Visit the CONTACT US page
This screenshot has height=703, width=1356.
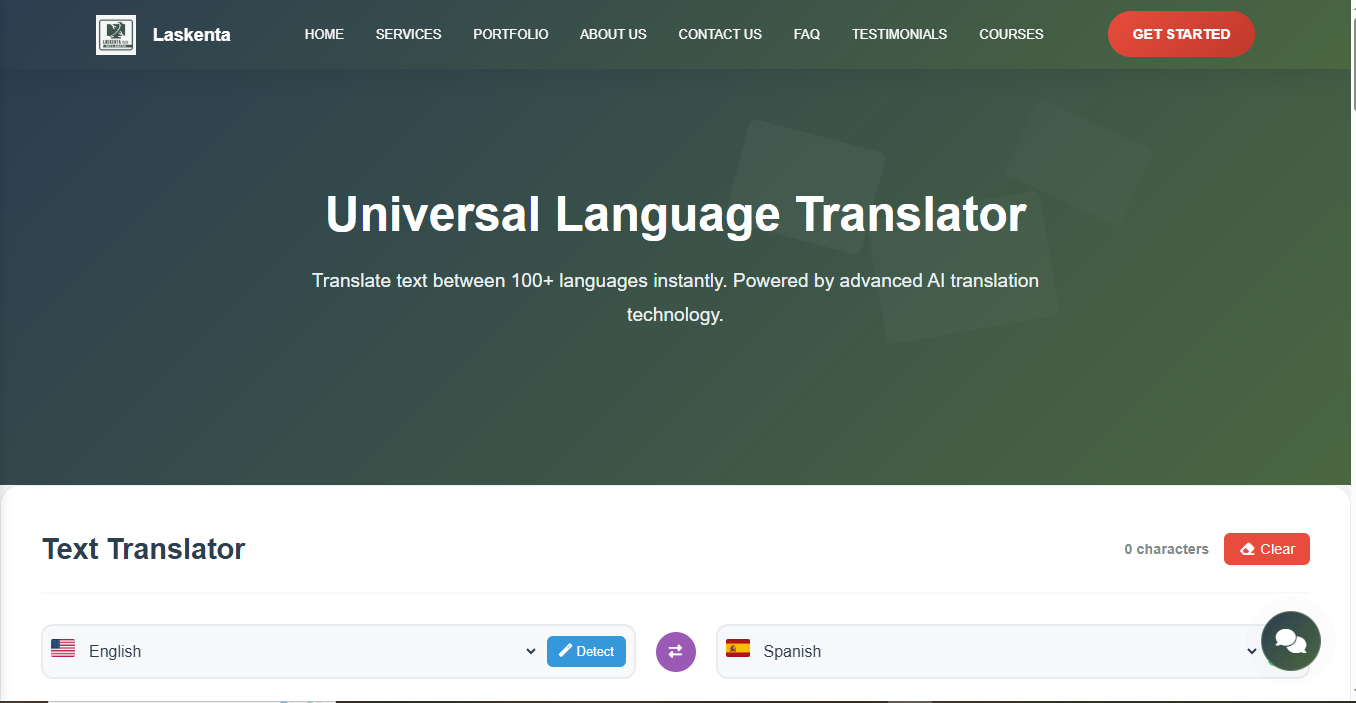(719, 33)
